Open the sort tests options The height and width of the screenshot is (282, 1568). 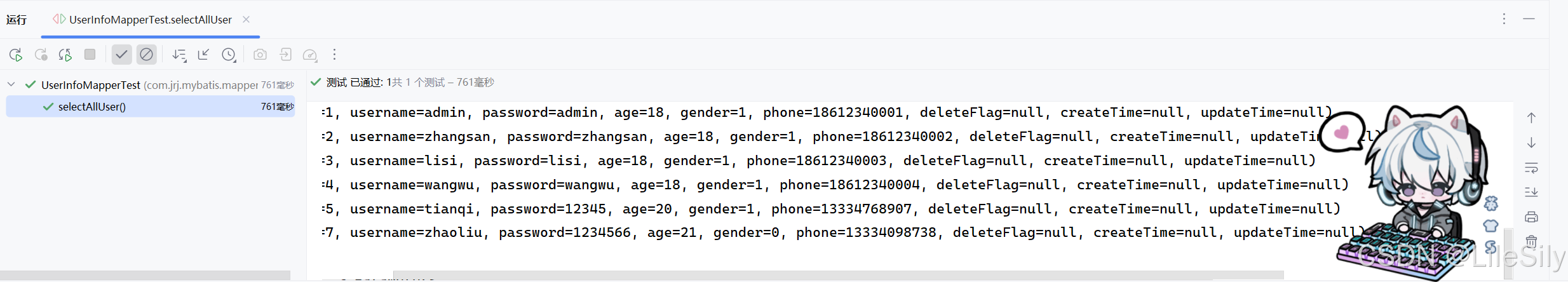[x=179, y=55]
